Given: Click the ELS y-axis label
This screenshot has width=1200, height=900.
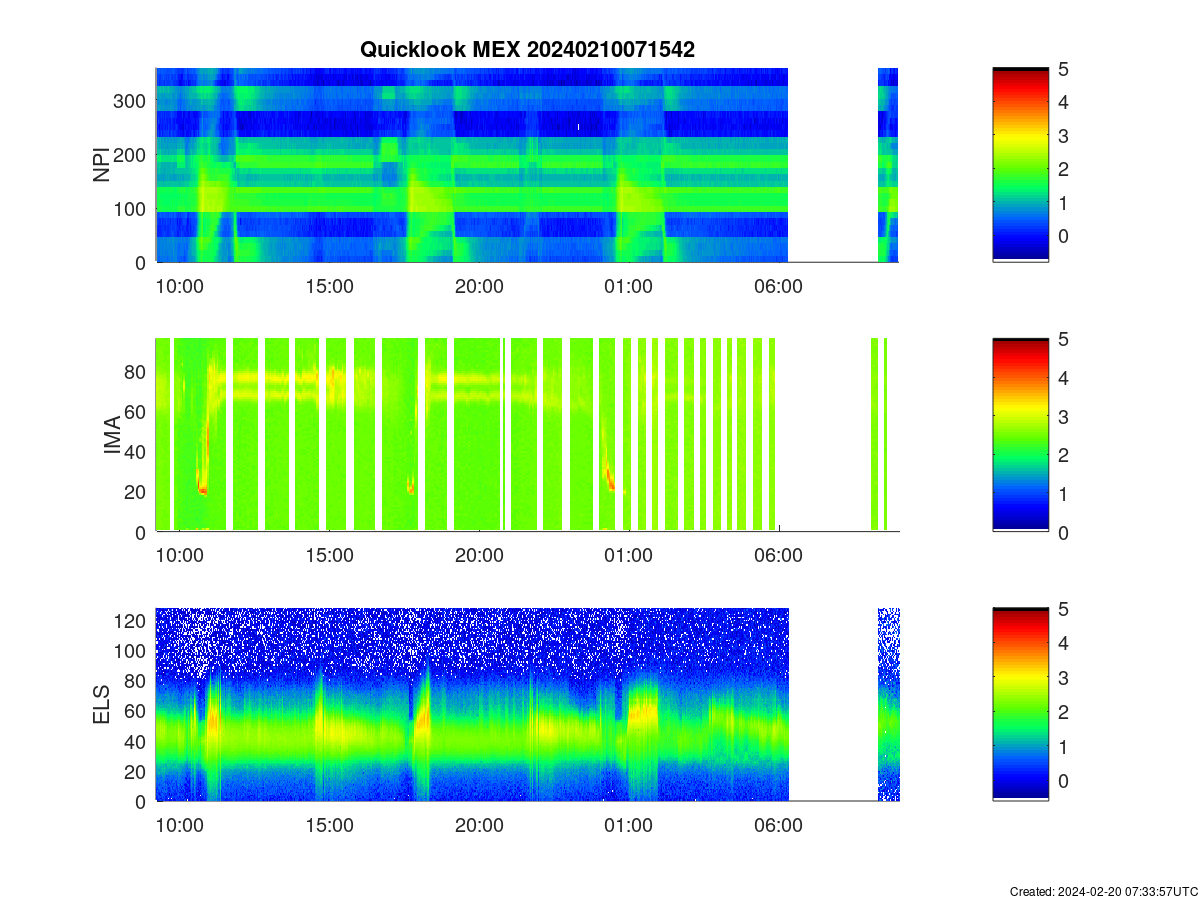Looking at the screenshot, I should pos(101,705).
